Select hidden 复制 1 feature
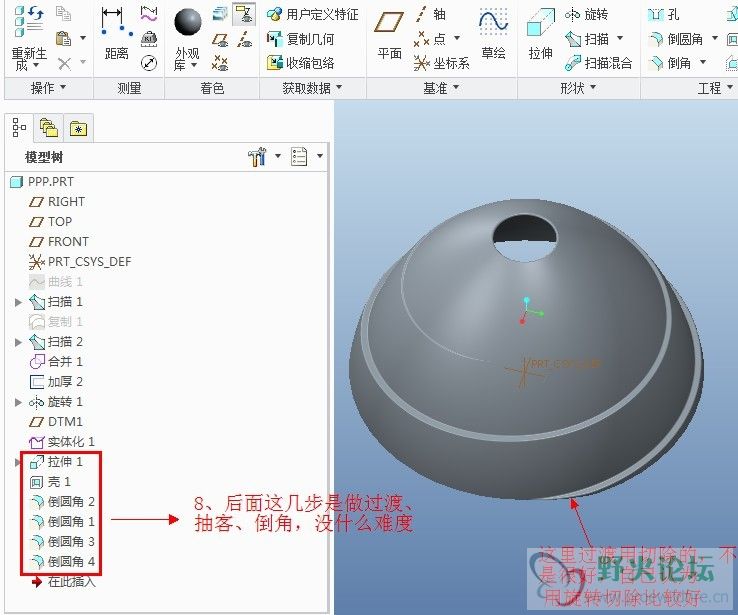The image size is (738, 615). [56, 322]
